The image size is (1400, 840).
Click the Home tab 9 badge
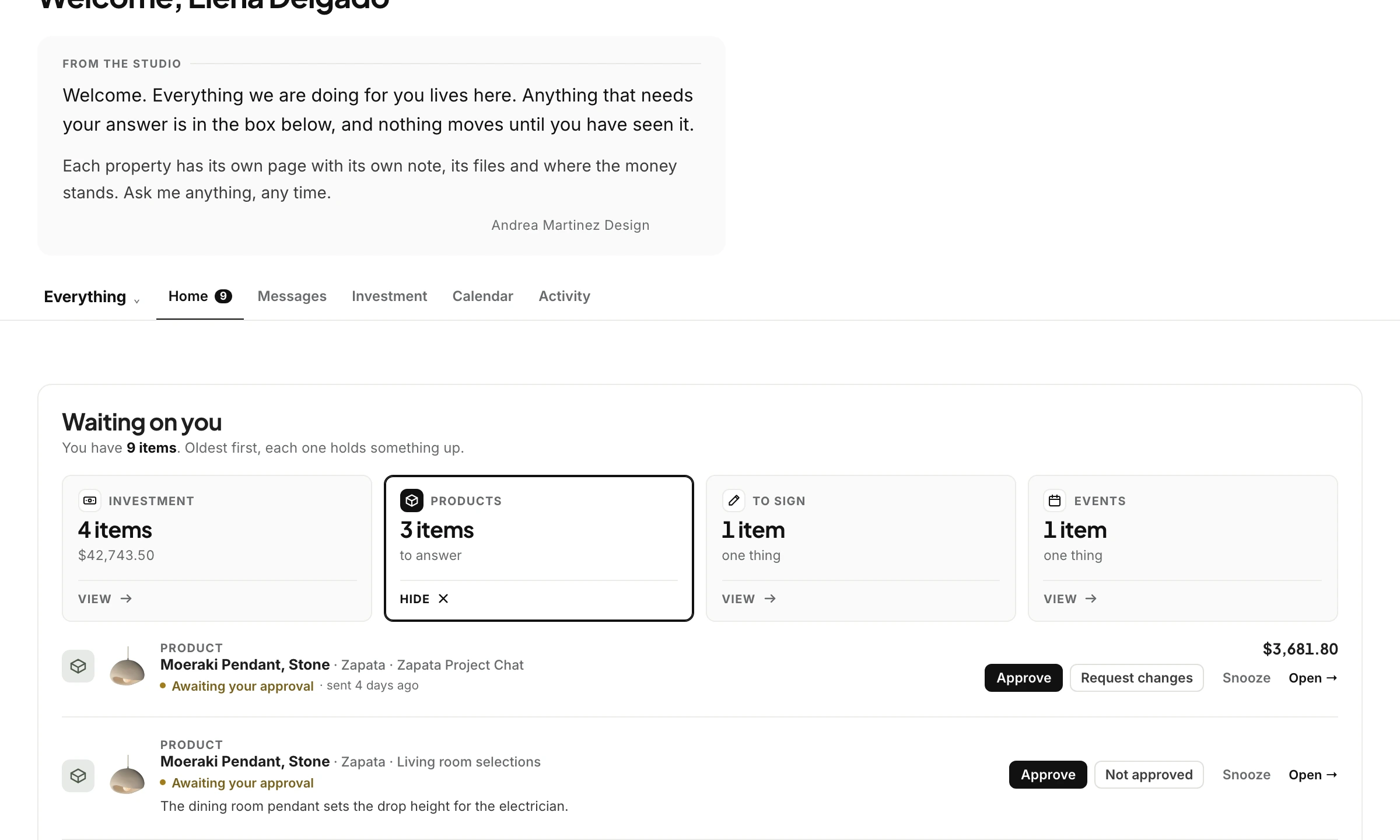pyautogui.click(x=223, y=296)
